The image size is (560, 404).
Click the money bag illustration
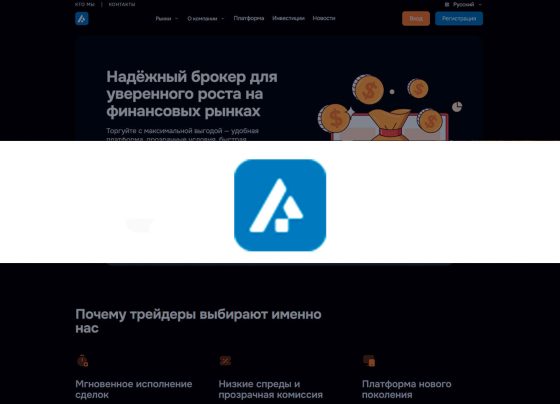(x=389, y=125)
